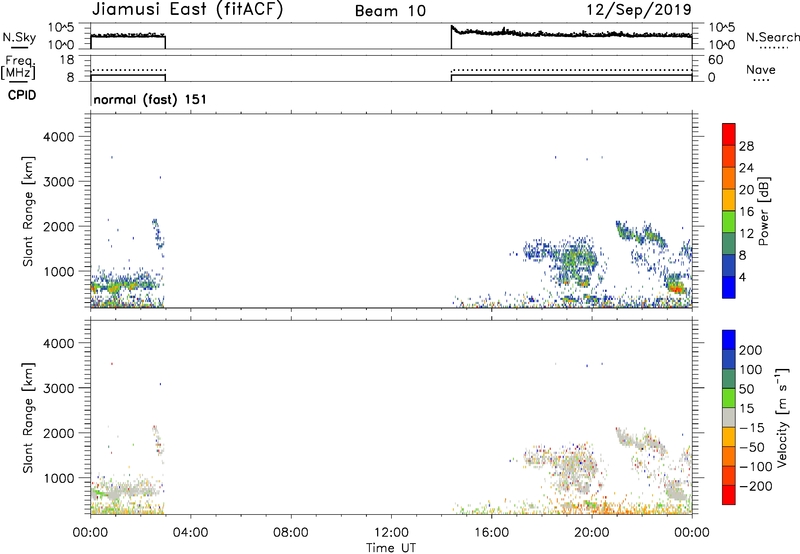Click the noise spike near 14:30 UT in the N.Sky trace
The image size is (800, 554).
click(x=453, y=29)
